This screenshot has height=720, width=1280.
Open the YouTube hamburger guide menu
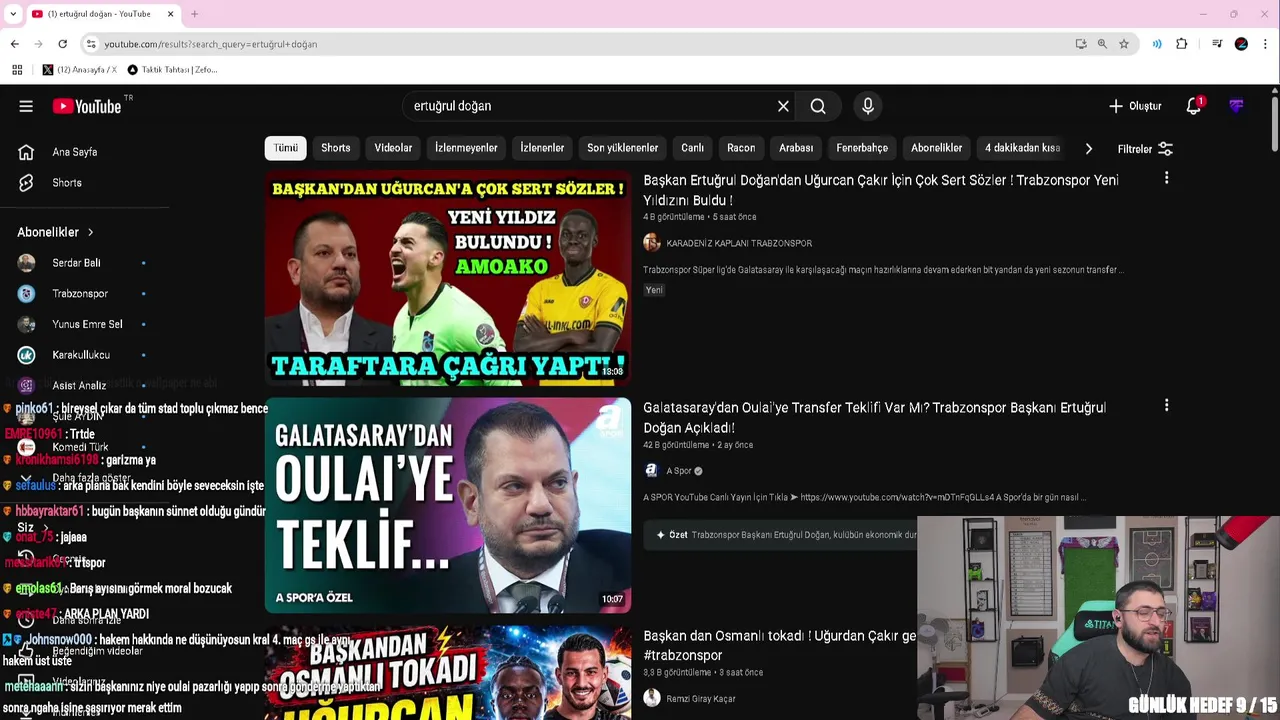pyautogui.click(x=26, y=106)
